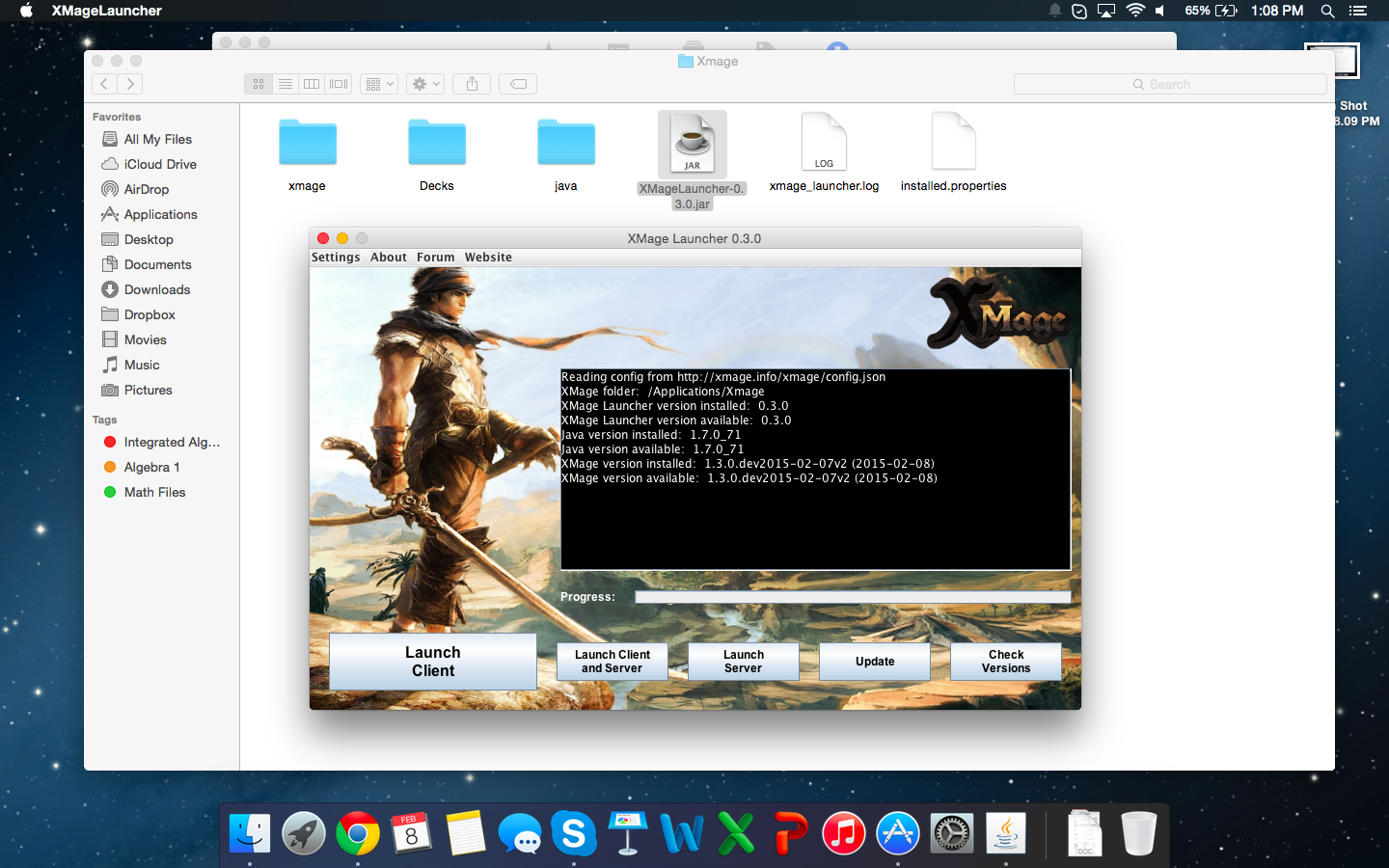Switch Finder to icon view
Screen dimensions: 1389x868
tap(259, 84)
